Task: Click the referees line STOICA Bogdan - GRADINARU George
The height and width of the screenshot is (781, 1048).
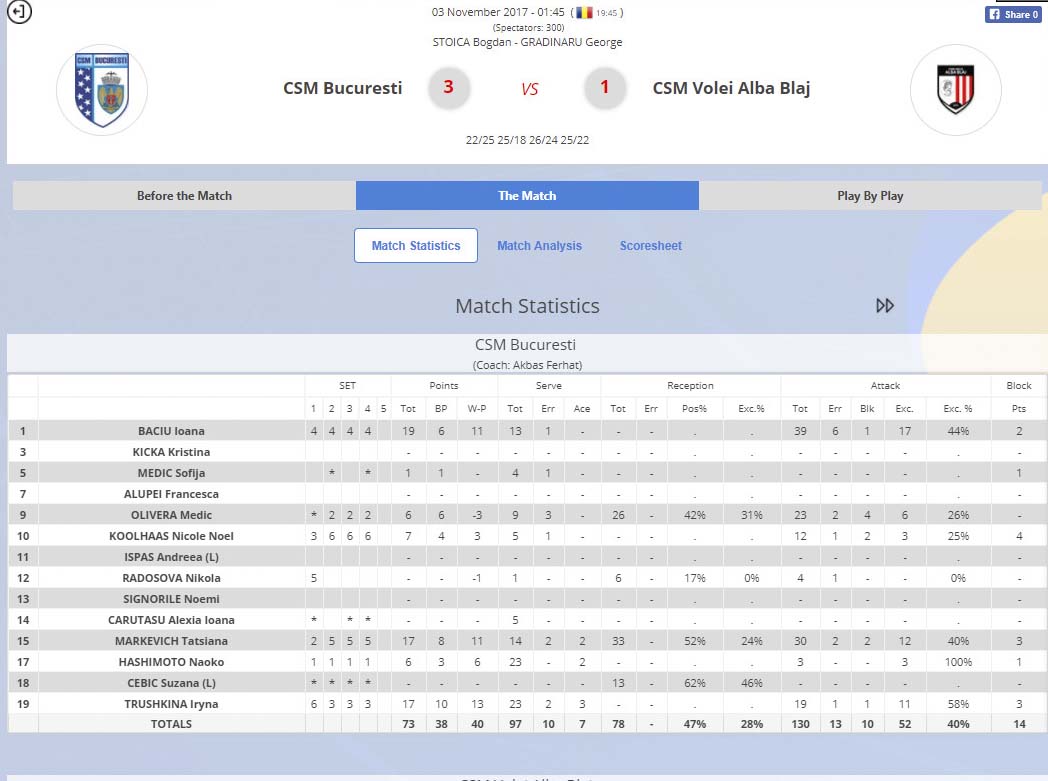Action: (527, 42)
